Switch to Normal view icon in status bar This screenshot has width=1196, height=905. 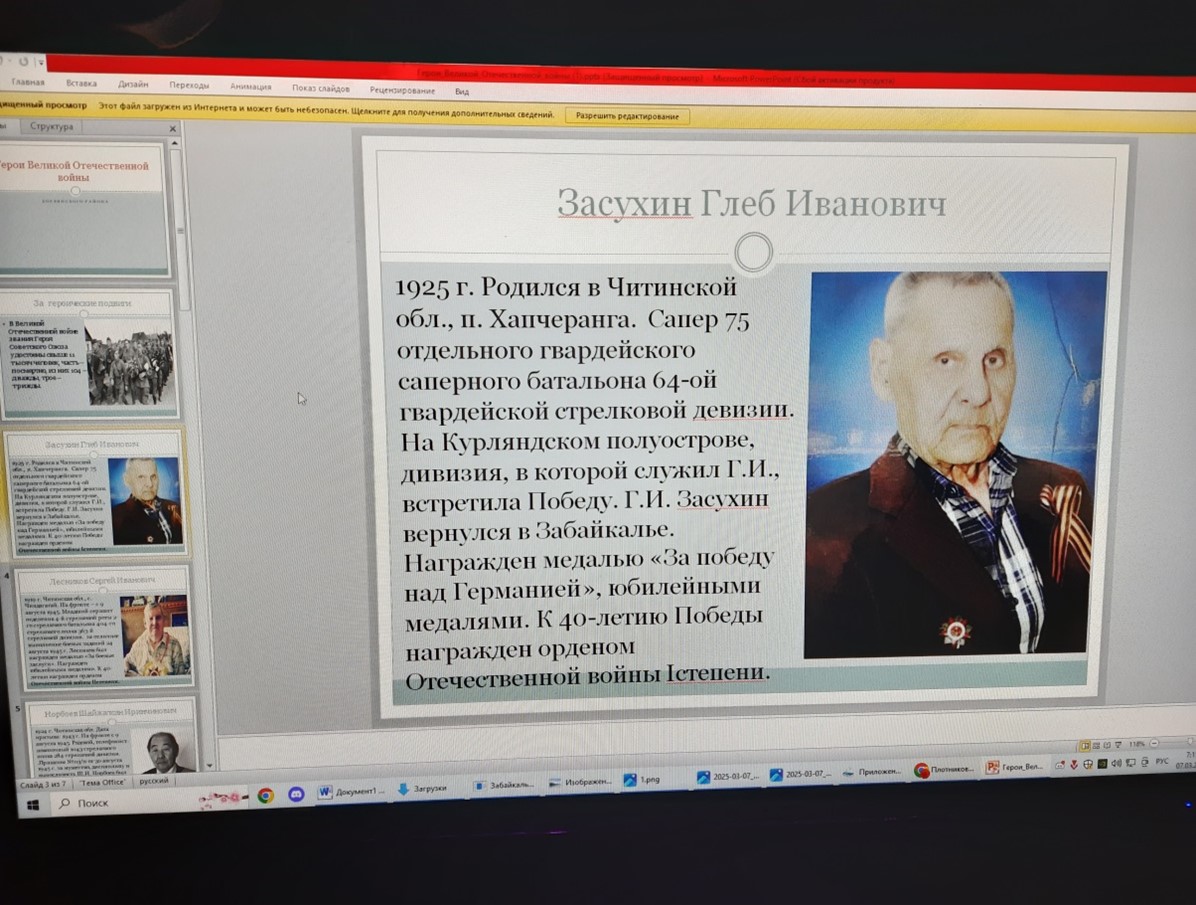(1085, 746)
